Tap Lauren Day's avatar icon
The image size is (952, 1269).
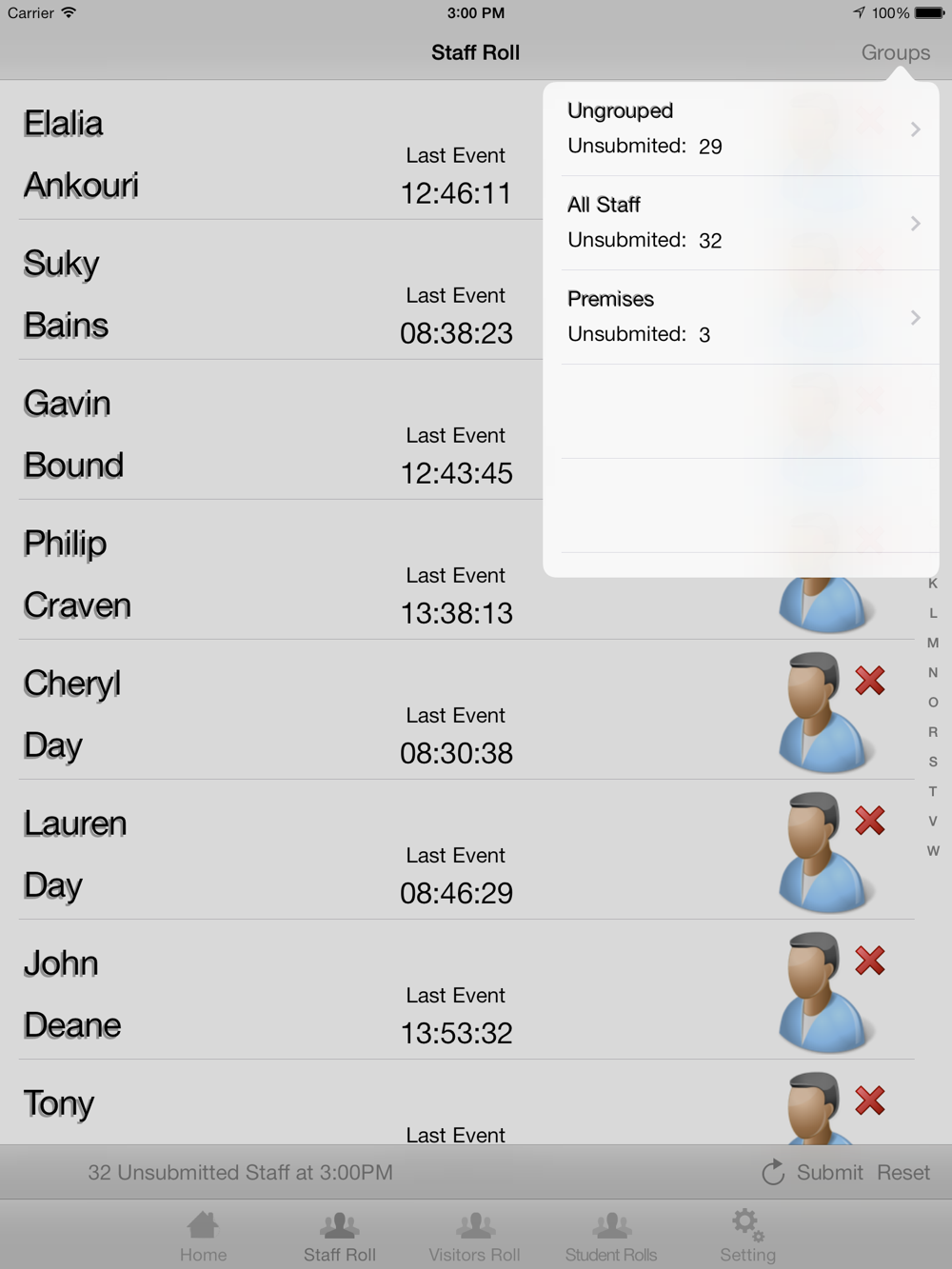click(822, 851)
